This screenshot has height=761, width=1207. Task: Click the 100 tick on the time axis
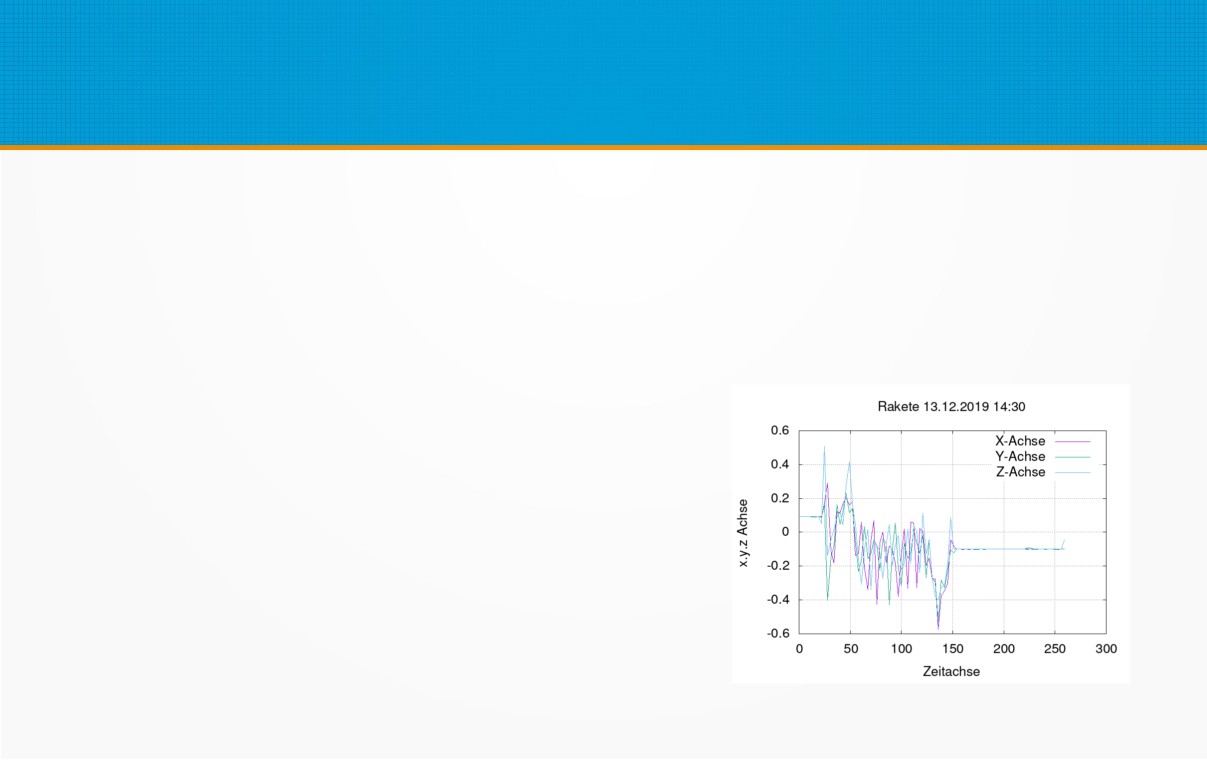coord(901,649)
